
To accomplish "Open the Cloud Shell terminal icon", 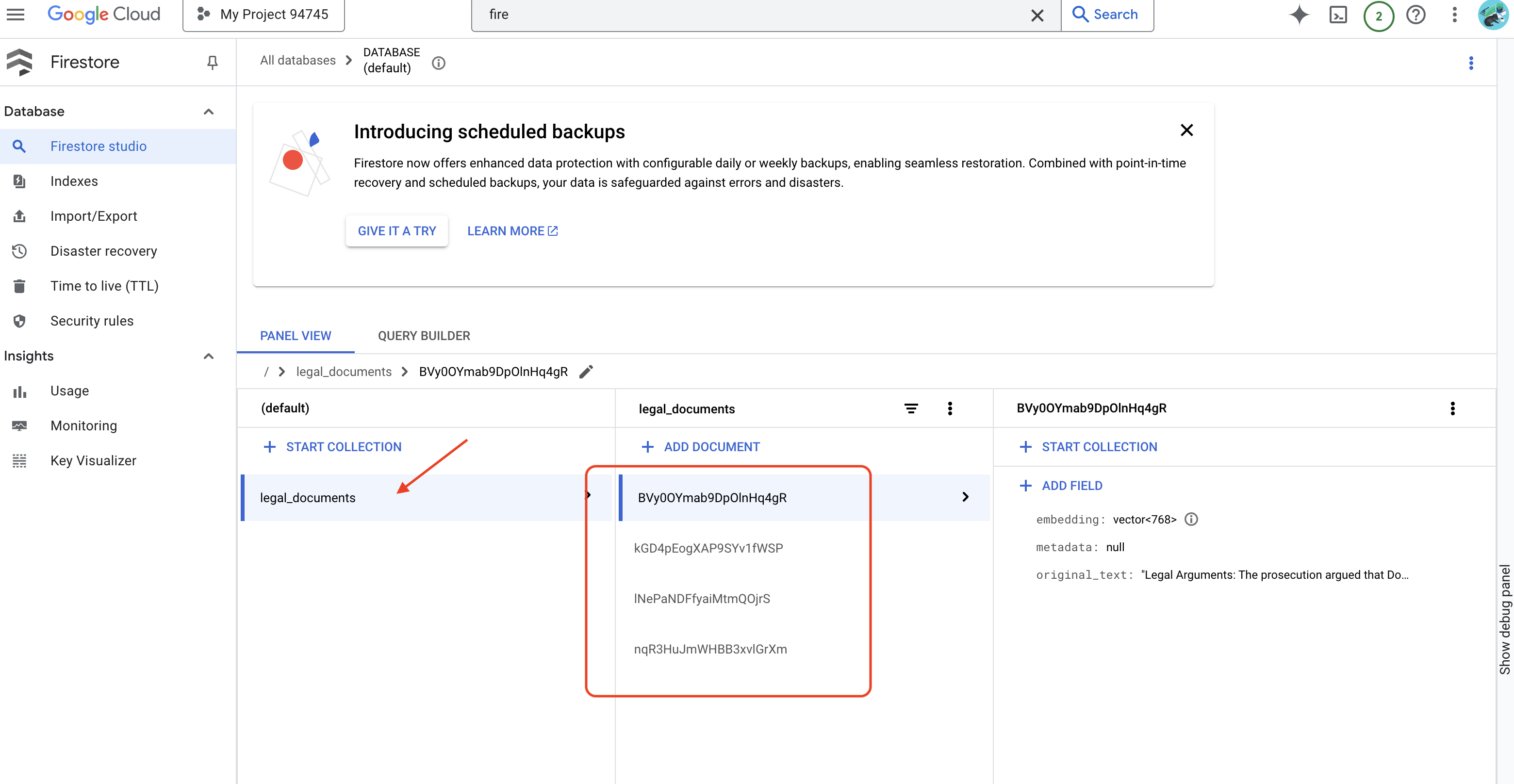I will (x=1338, y=15).
